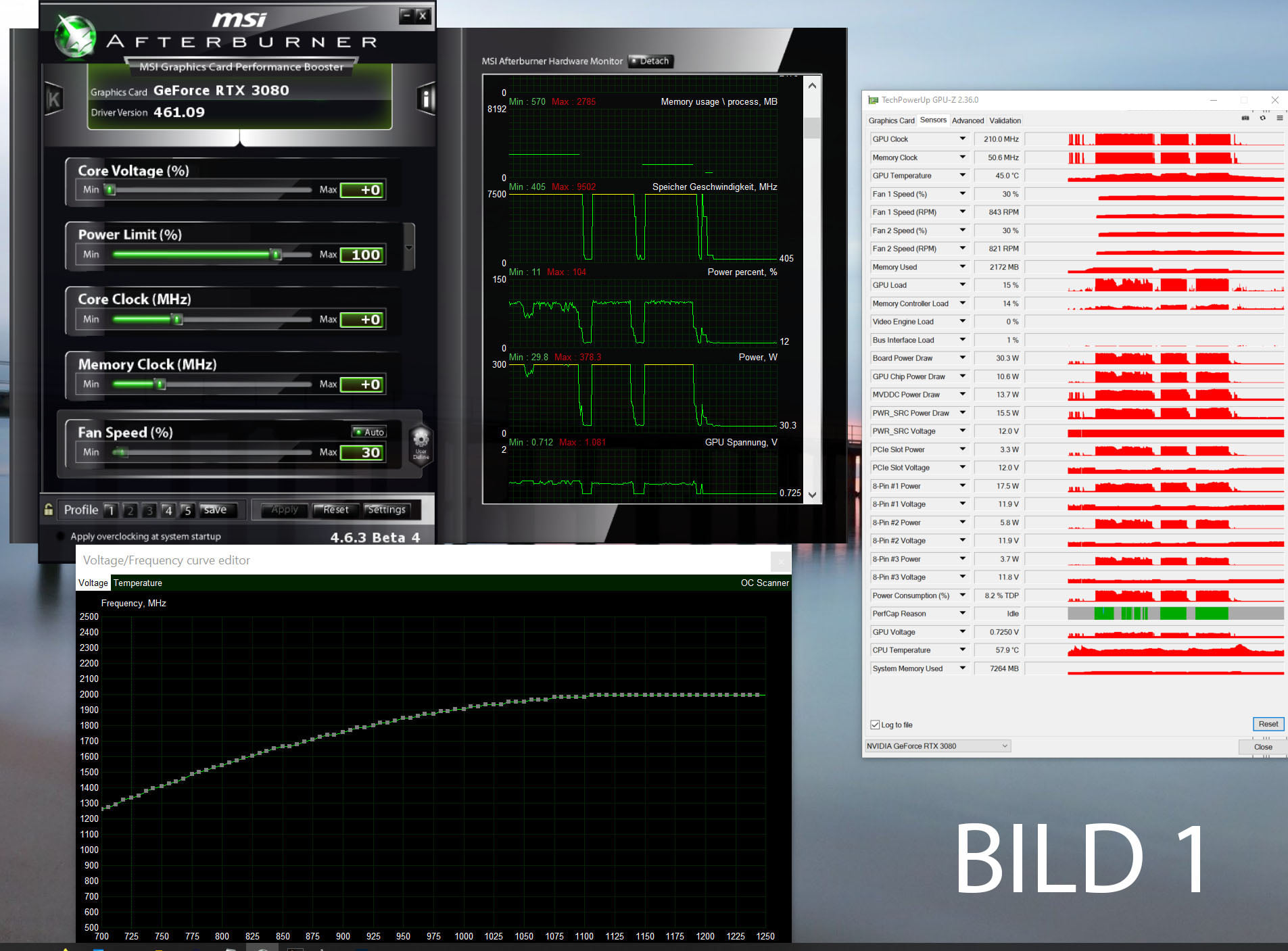Image resolution: width=1288 pixels, height=951 pixels.
Task: Open the NVIDIA GeForce RTX 3080 combo box
Action: click(x=937, y=746)
